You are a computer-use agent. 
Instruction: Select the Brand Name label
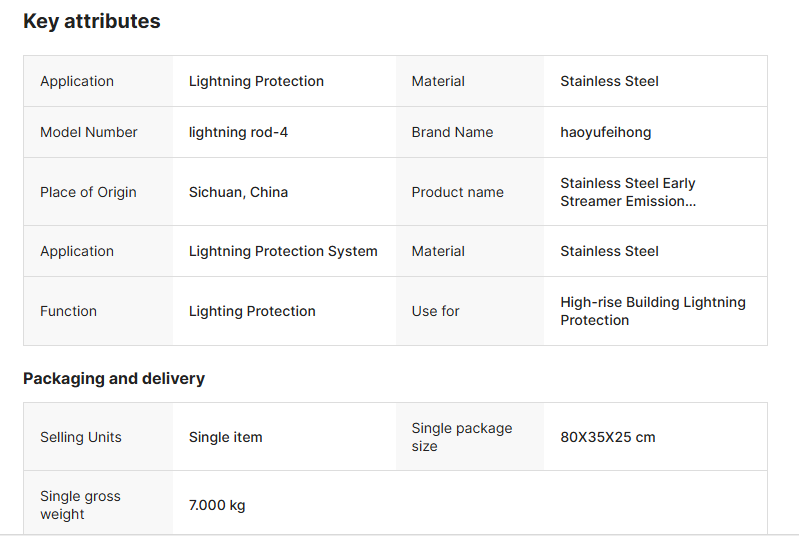pyautogui.click(x=452, y=132)
